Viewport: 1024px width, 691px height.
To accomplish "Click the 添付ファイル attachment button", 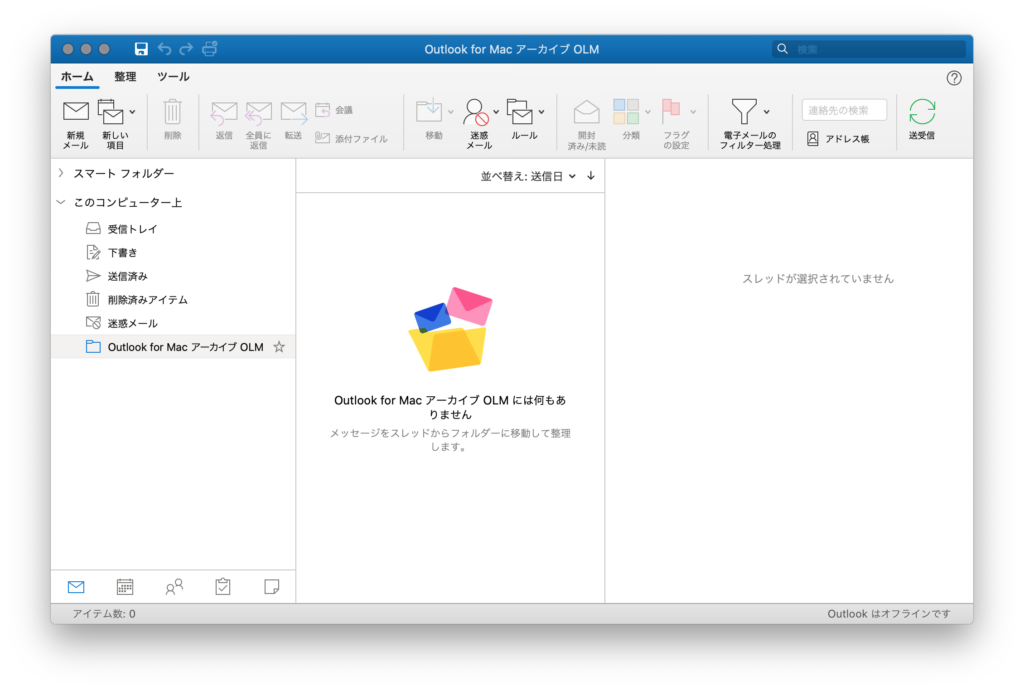I will click(x=351, y=138).
